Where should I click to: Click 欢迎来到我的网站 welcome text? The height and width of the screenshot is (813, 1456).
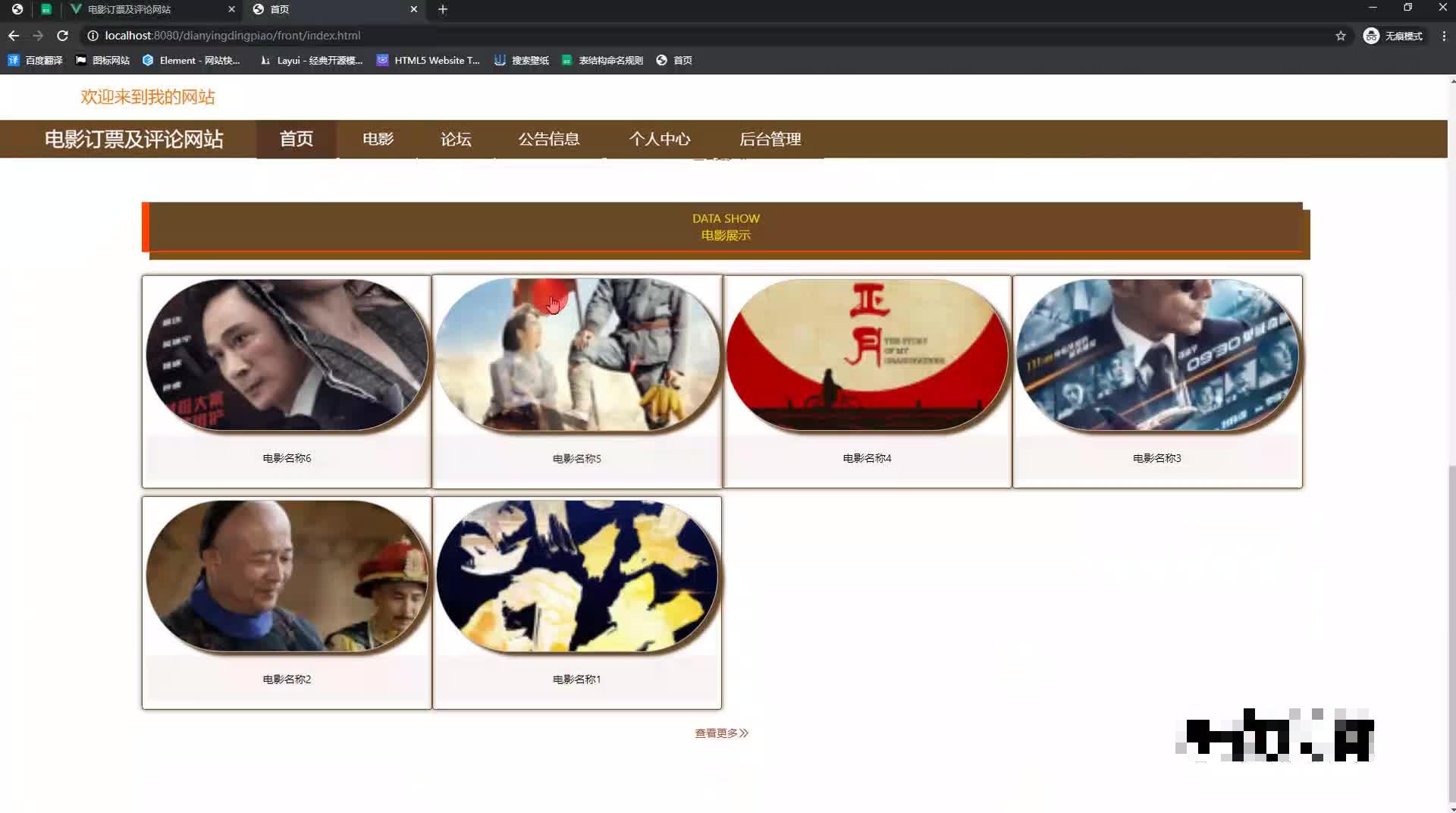pyautogui.click(x=148, y=97)
